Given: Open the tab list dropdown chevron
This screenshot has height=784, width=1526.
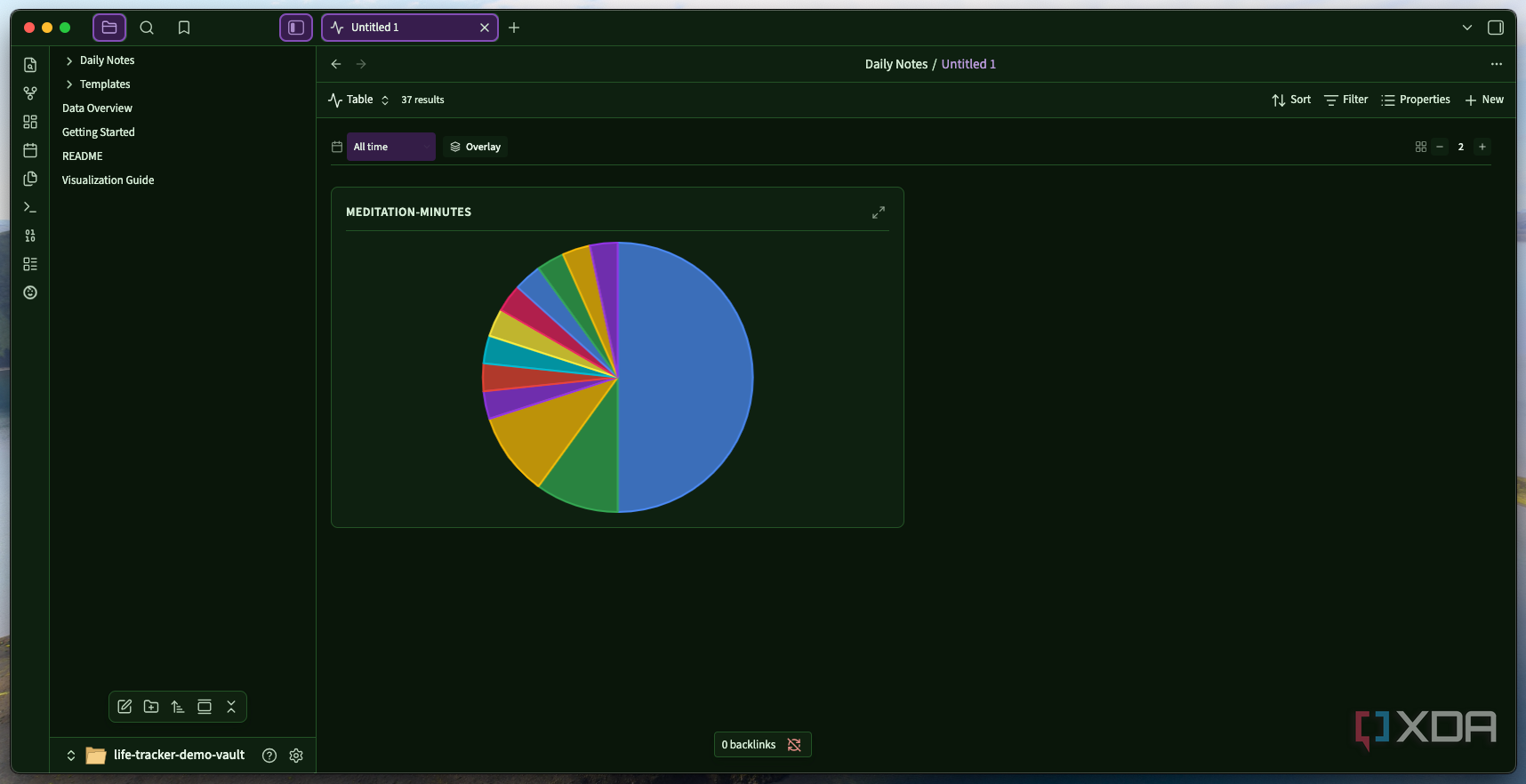Looking at the screenshot, I should 1467,28.
